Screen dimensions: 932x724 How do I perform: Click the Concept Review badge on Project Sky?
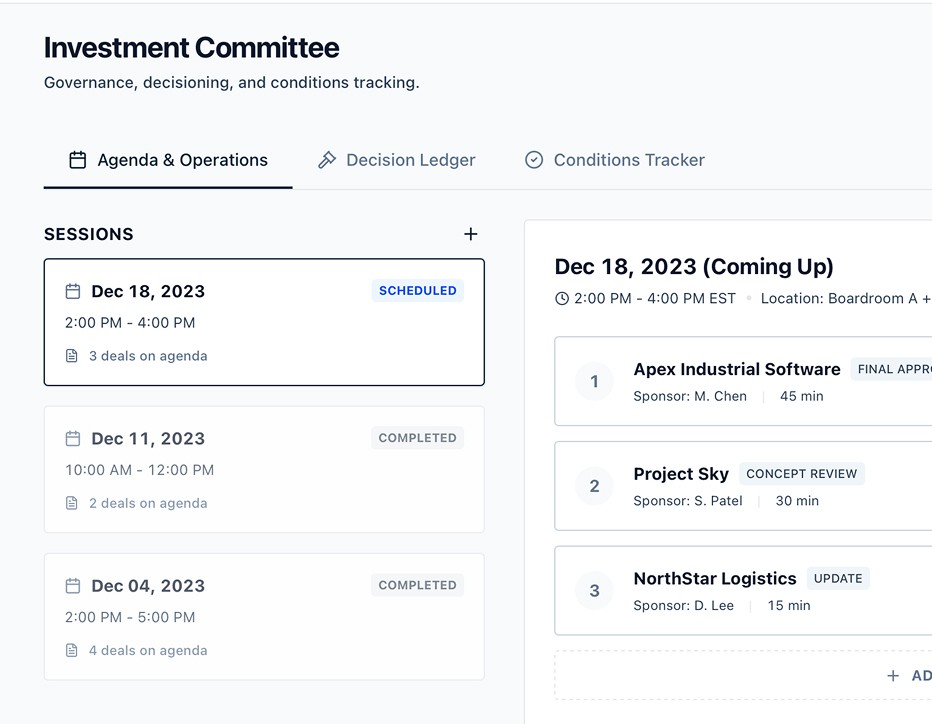(801, 474)
